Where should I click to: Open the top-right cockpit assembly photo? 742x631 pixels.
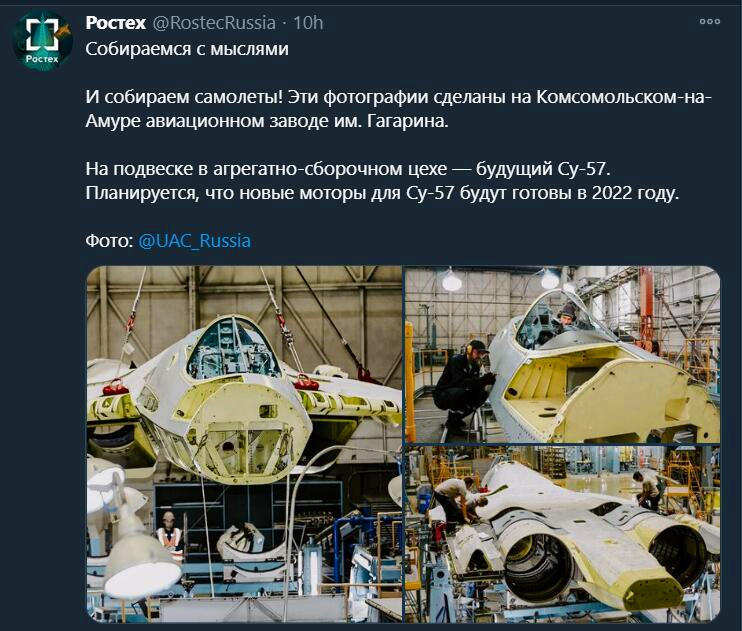coord(563,354)
